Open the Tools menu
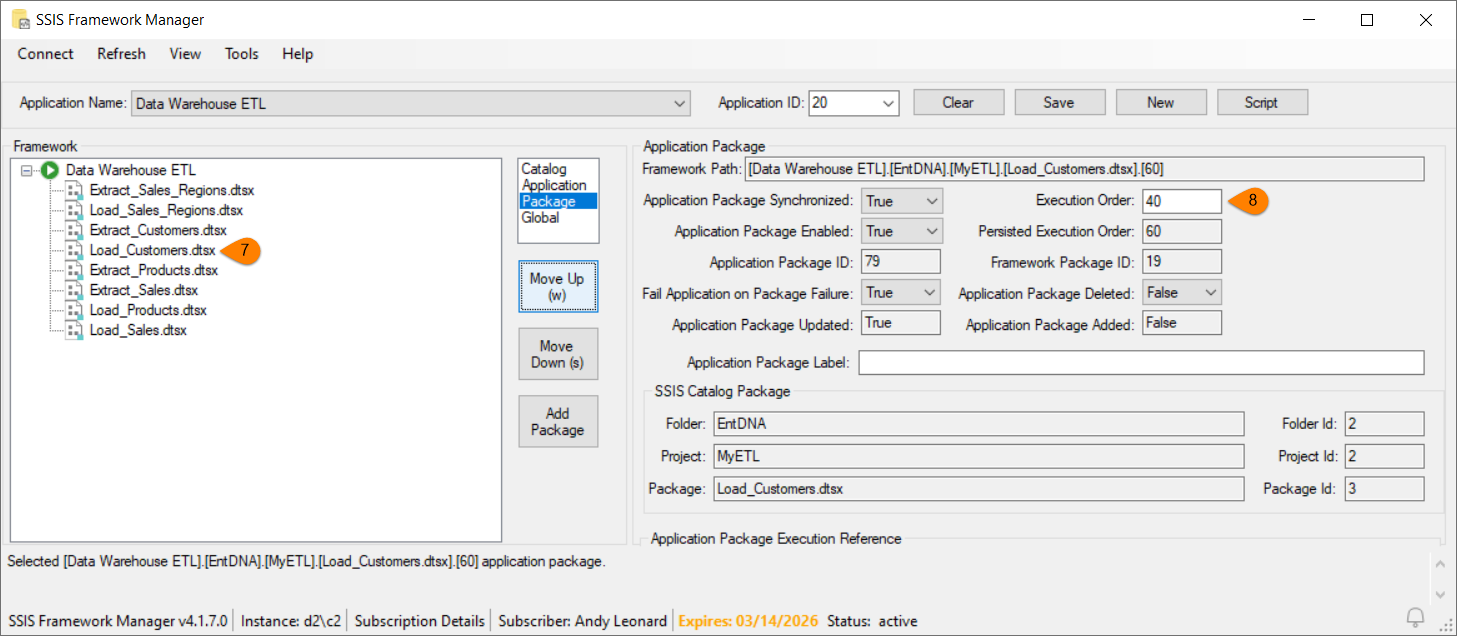 [x=241, y=54]
